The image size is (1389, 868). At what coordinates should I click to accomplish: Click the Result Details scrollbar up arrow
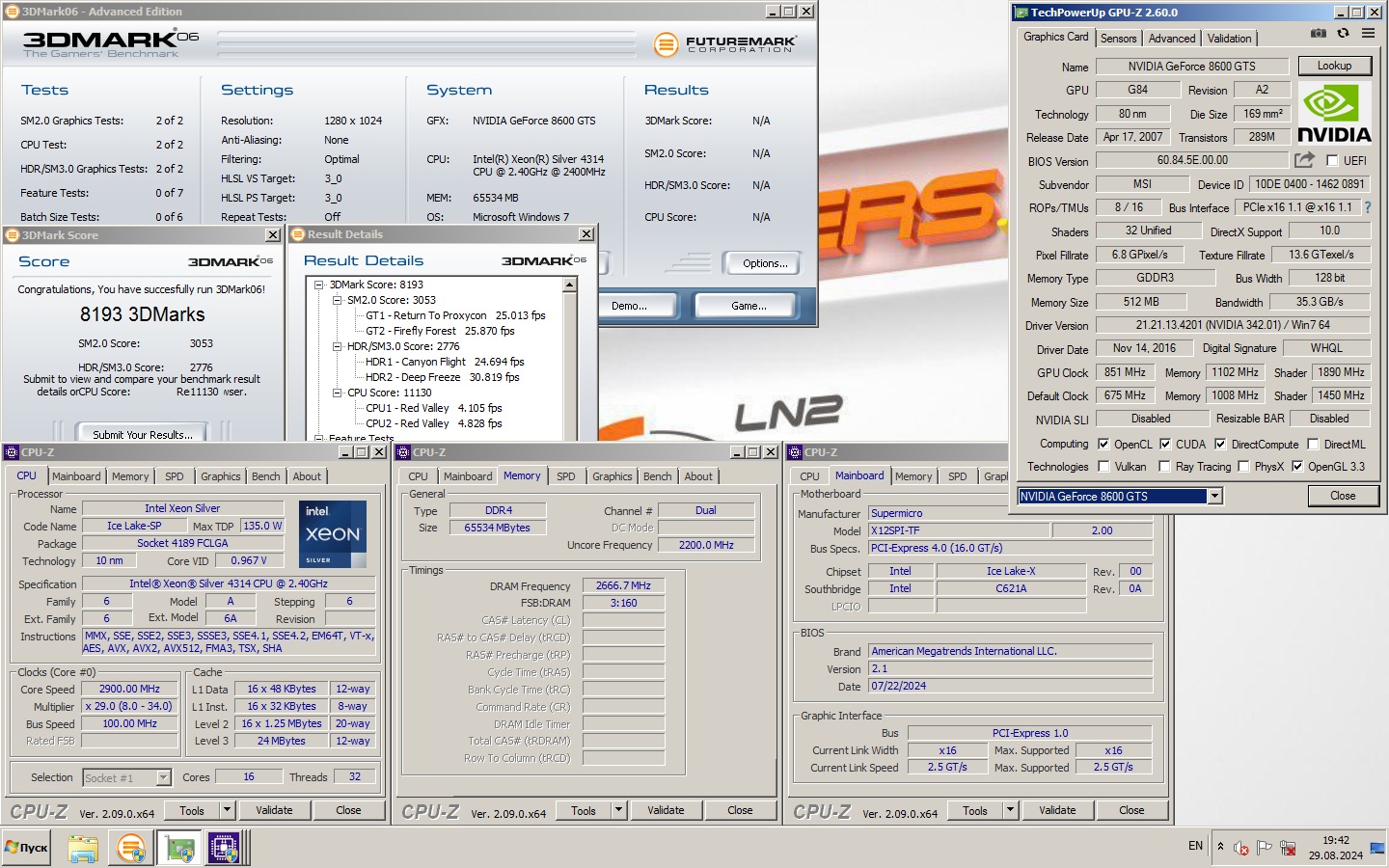[x=570, y=285]
